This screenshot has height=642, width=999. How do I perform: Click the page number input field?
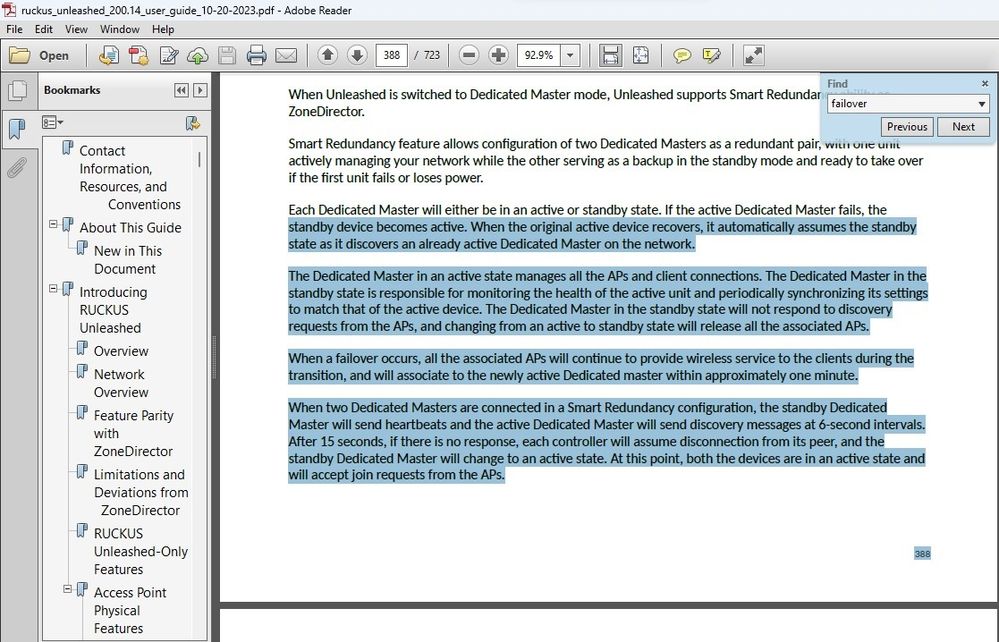click(x=390, y=56)
